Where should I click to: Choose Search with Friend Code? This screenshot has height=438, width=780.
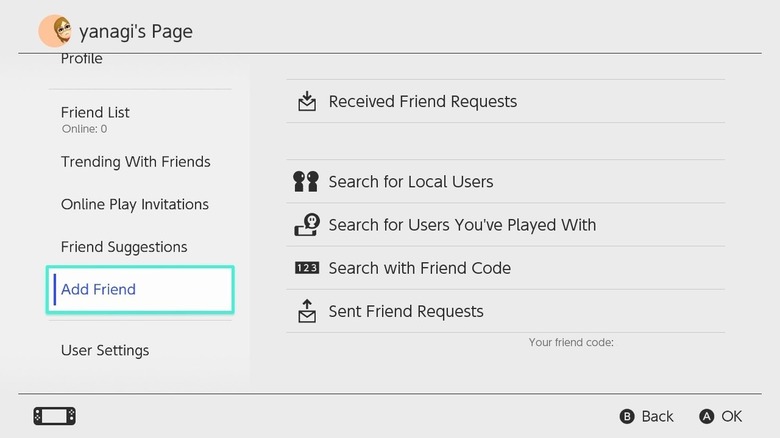tap(419, 268)
